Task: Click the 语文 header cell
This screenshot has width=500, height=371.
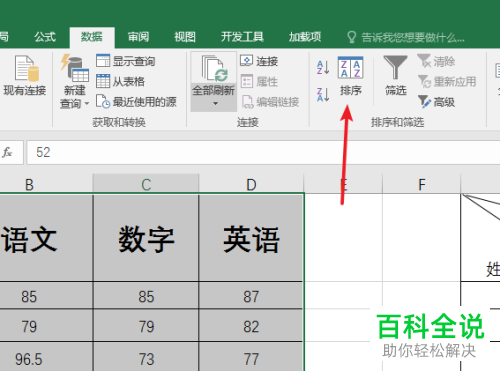Action: [x=46, y=238]
